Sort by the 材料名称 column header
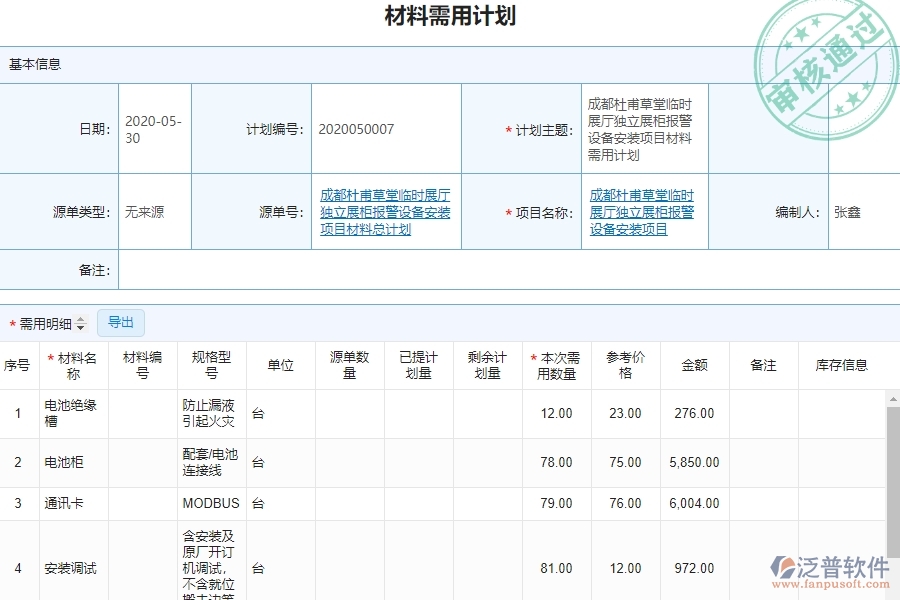 [72, 365]
